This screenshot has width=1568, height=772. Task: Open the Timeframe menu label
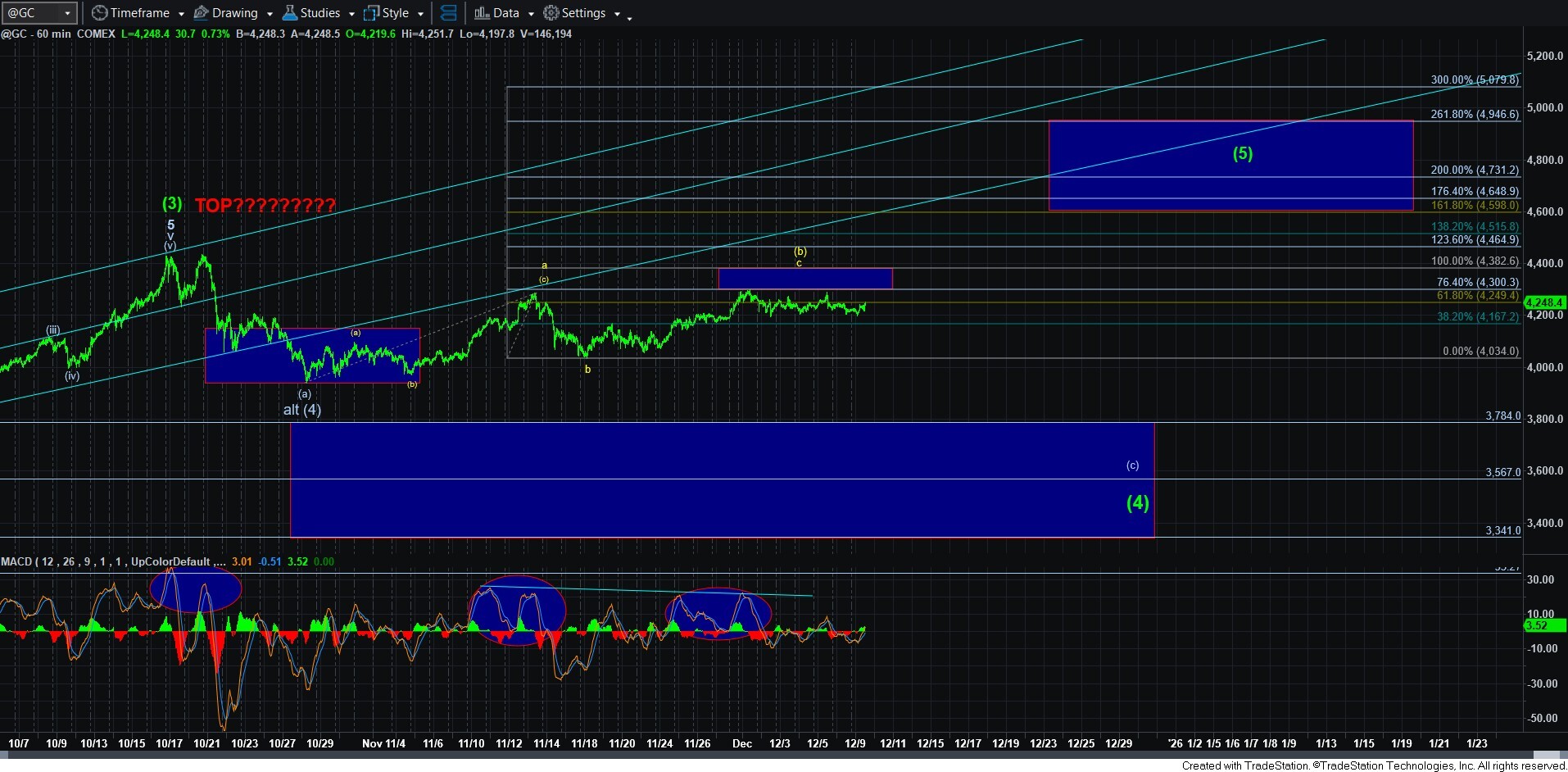139,13
